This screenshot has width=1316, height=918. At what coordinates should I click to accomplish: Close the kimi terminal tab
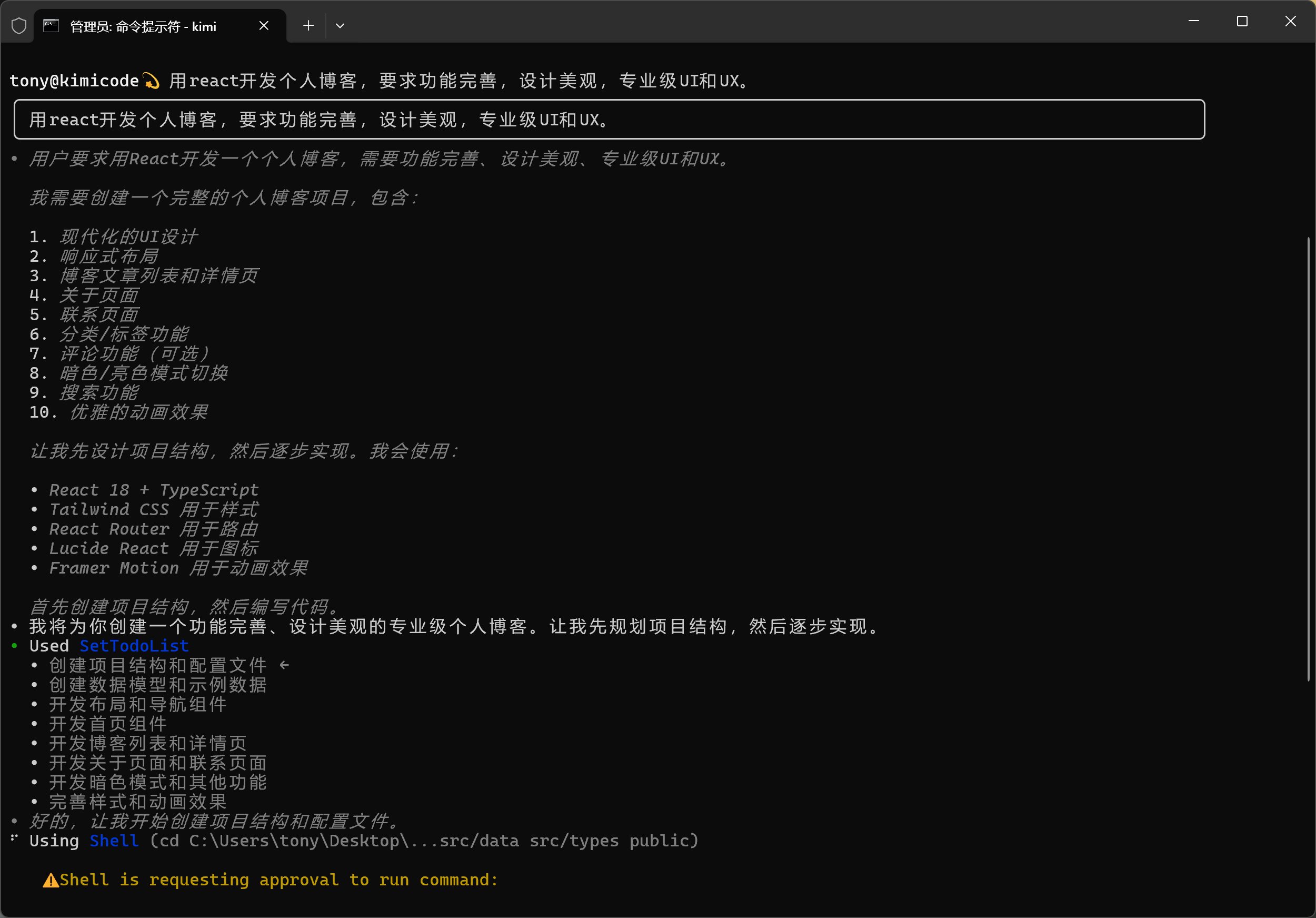[x=264, y=26]
